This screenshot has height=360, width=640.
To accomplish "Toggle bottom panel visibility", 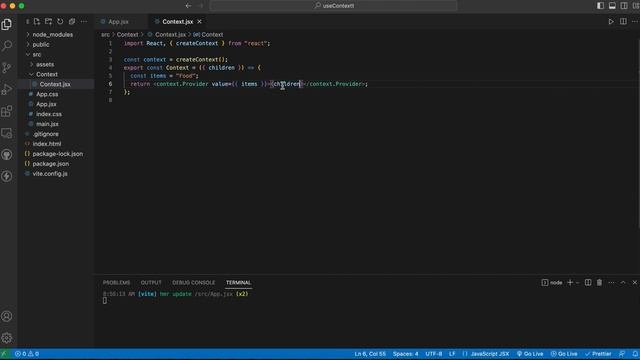I will pyautogui.click(x=612, y=6).
